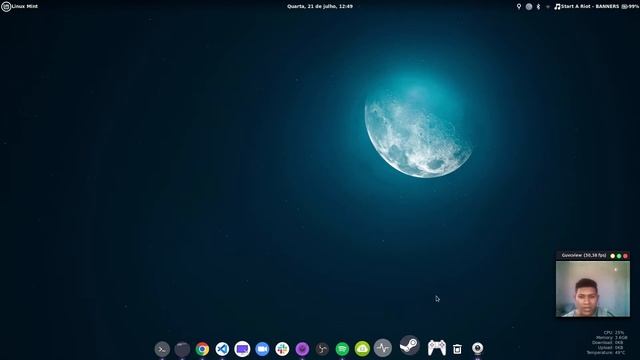Click the Upload speed desklet line
This screenshot has height=360, width=640.
coord(610,347)
